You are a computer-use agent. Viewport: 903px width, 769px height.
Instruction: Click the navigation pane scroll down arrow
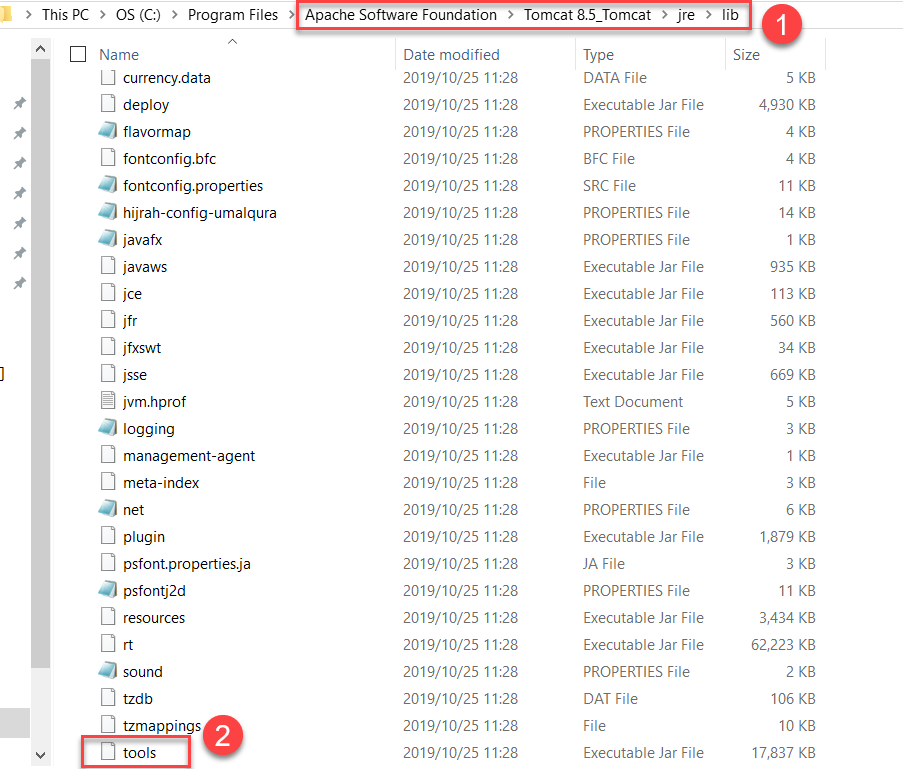tap(40, 755)
